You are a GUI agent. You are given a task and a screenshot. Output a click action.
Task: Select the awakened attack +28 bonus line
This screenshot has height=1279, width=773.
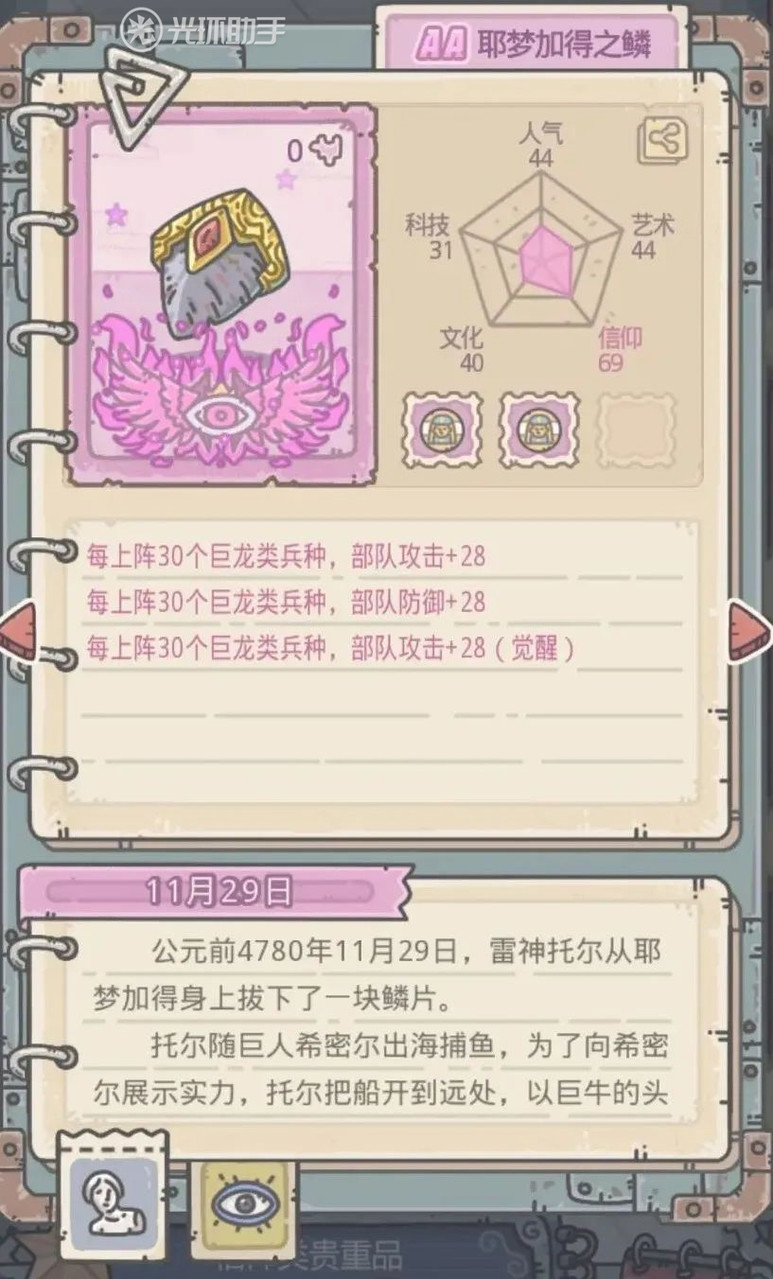coord(332,648)
